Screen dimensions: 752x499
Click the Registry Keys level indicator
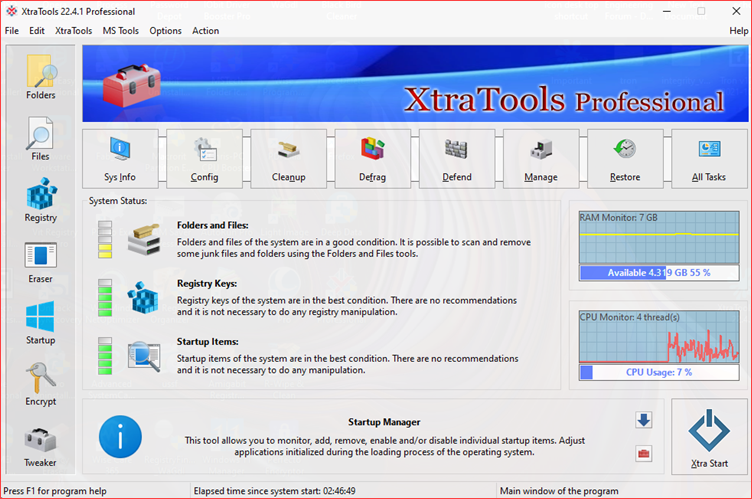pos(105,297)
